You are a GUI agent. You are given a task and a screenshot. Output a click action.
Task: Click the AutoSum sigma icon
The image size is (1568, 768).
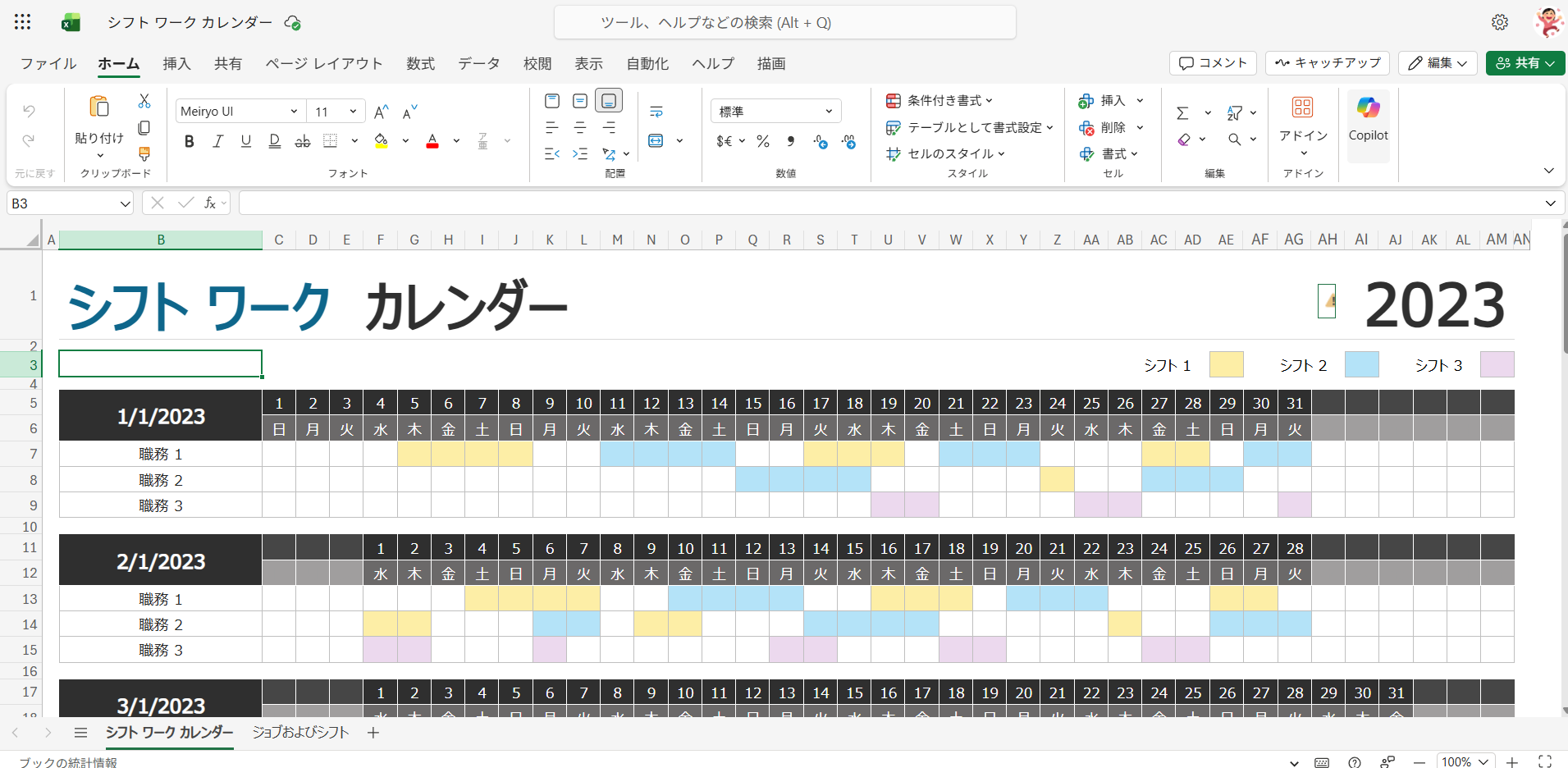1182,113
